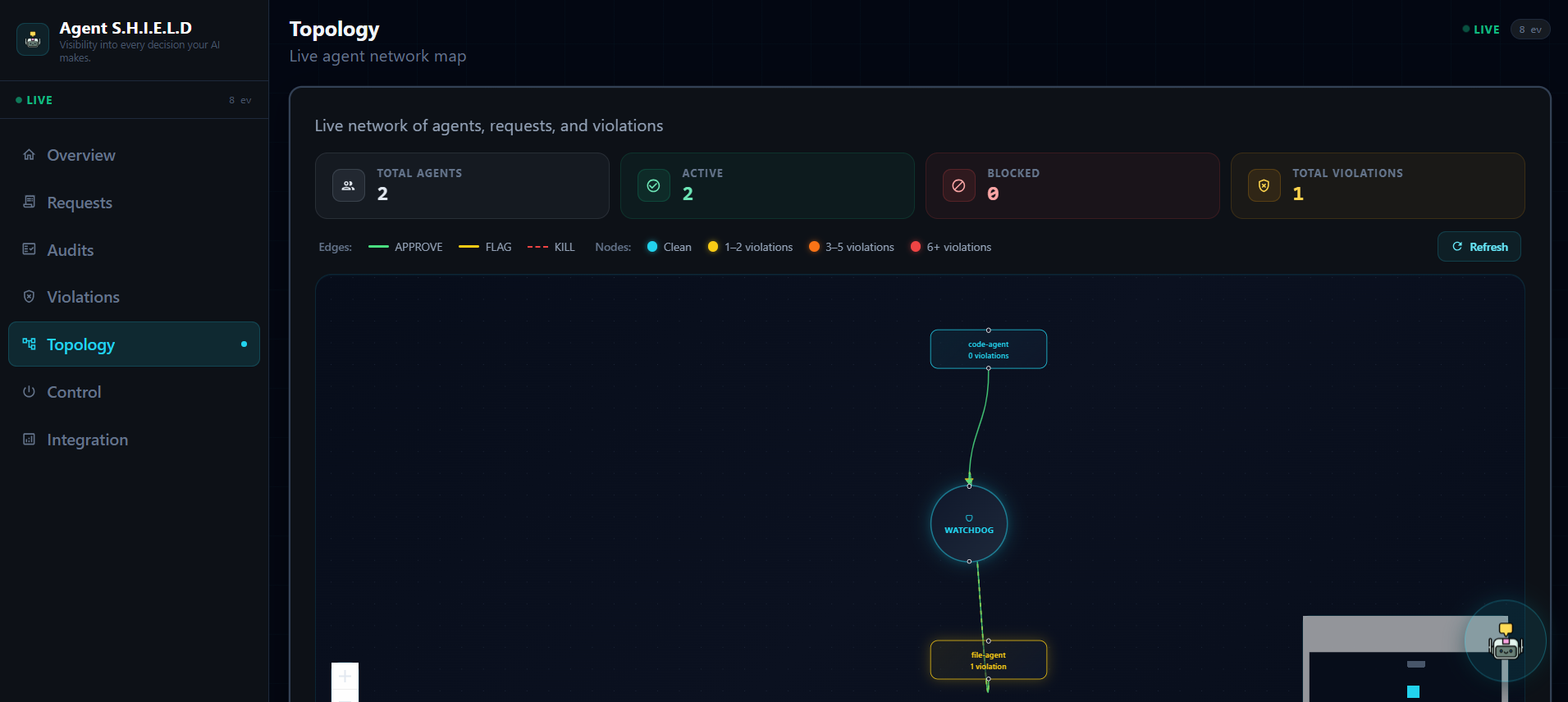Viewport: 1568px width, 702px height.
Task: Open the Overview page
Action: (134, 155)
